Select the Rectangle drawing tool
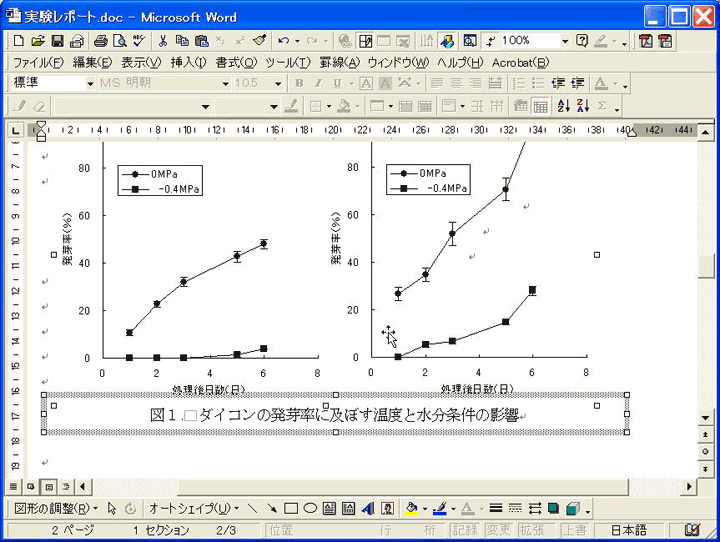This screenshot has height=542, width=720. pyautogui.click(x=292, y=509)
